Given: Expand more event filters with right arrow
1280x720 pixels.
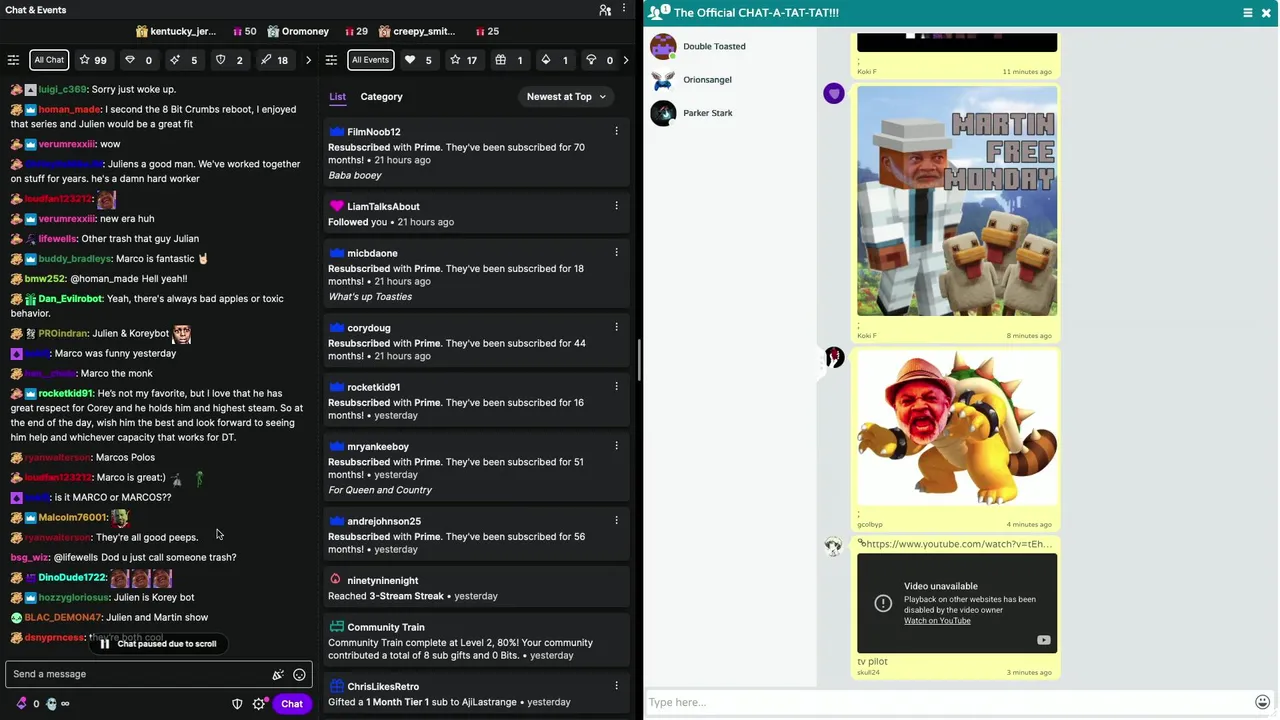Looking at the screenshot, I should 626,60.
